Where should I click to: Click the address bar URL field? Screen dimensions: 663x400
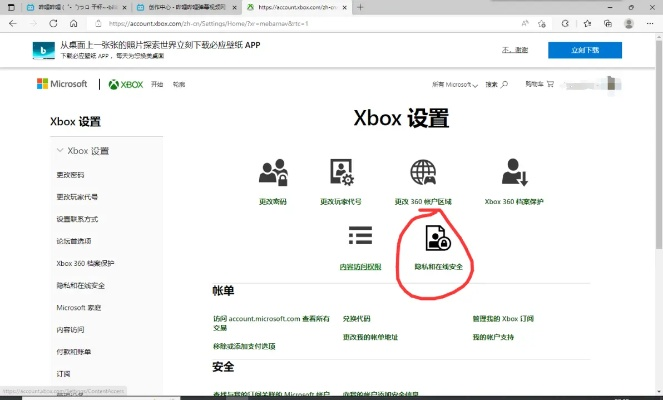[x=304, y=24]
